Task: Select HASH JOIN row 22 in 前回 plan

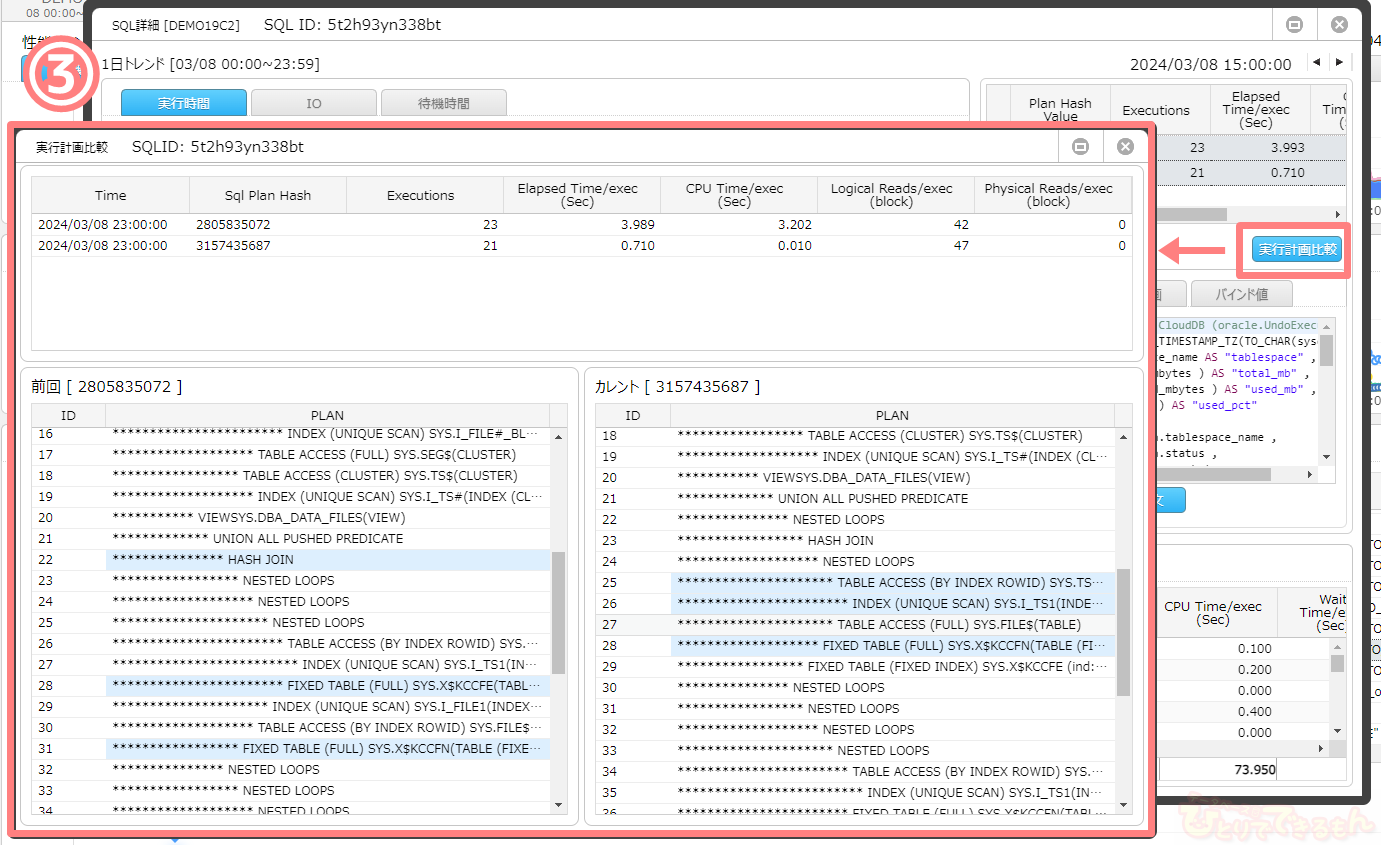Action: point(327,560)
